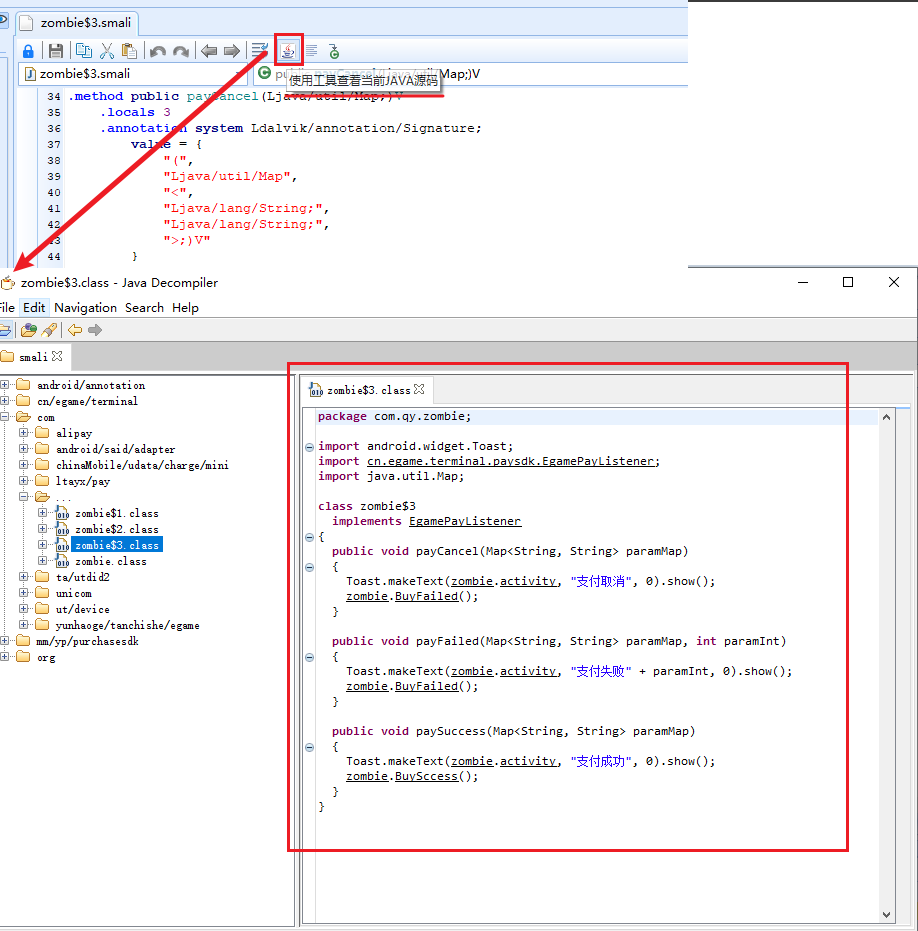Expand the mm/yp/purchasesdk tree node
This screenshot has width=918, height=931.
point(5,641)
